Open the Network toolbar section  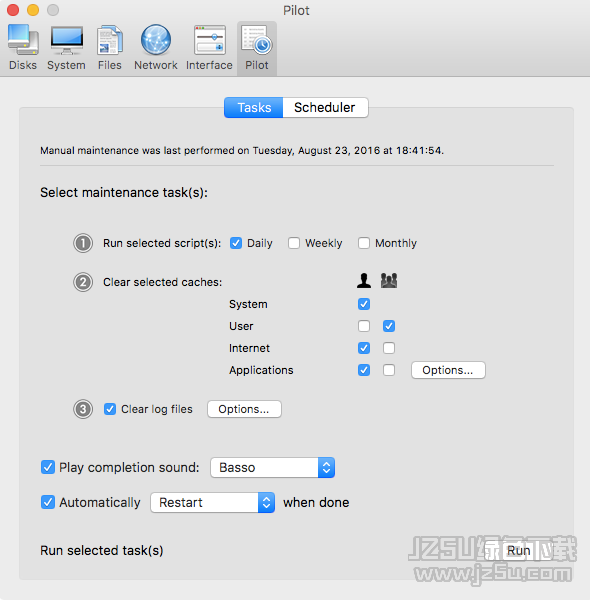pos(156,48)
